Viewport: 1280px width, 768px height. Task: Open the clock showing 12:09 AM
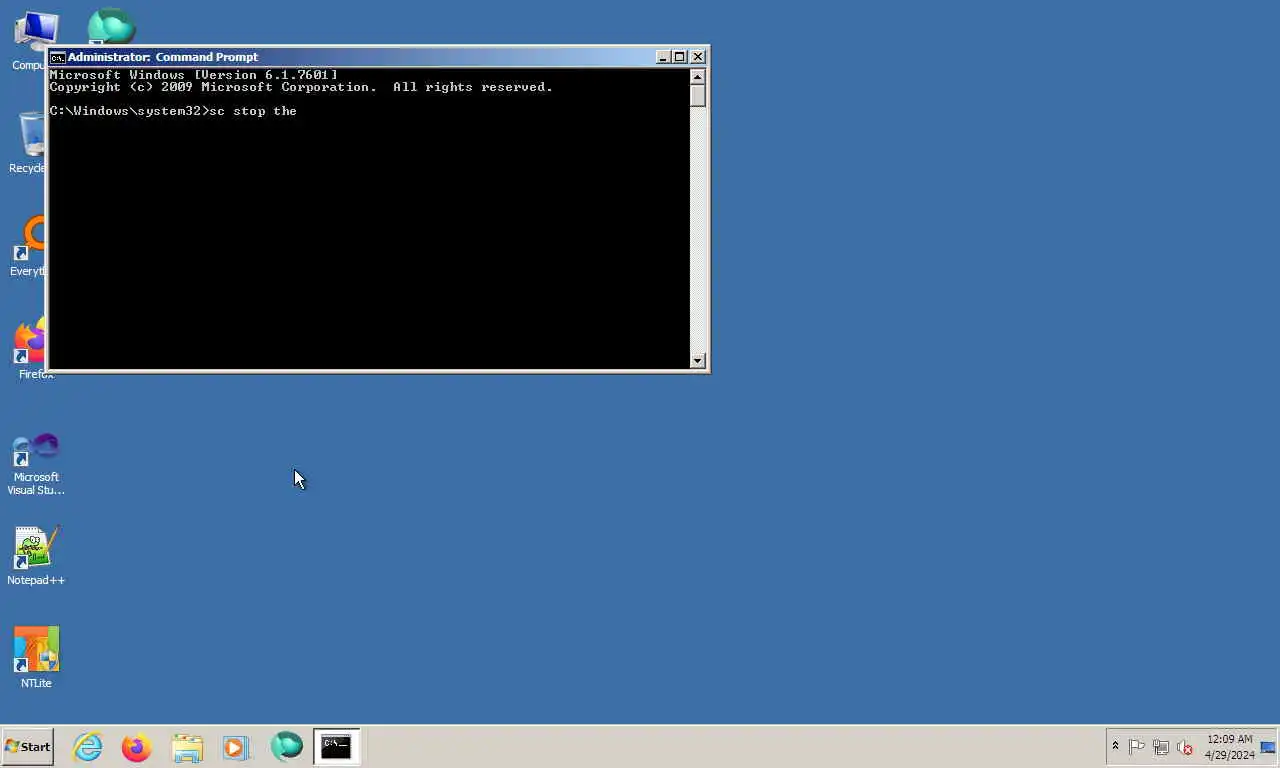point(1229,747)
